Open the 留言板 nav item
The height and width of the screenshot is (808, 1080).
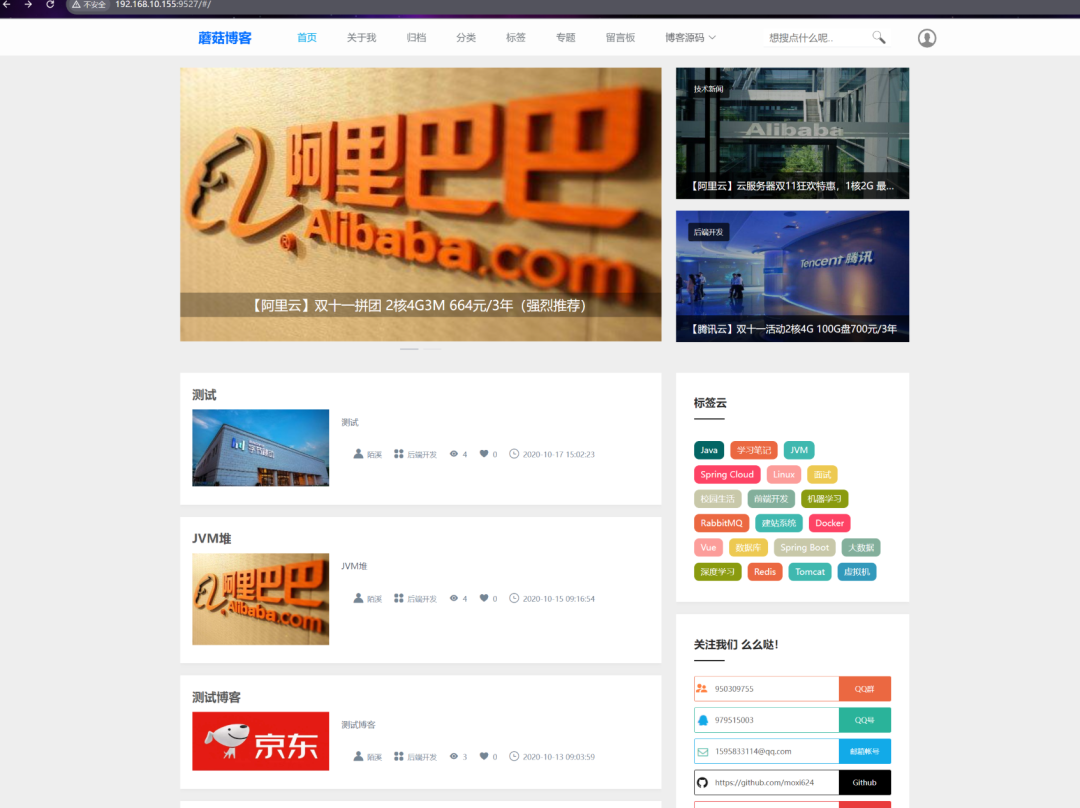tap(620, 38)
